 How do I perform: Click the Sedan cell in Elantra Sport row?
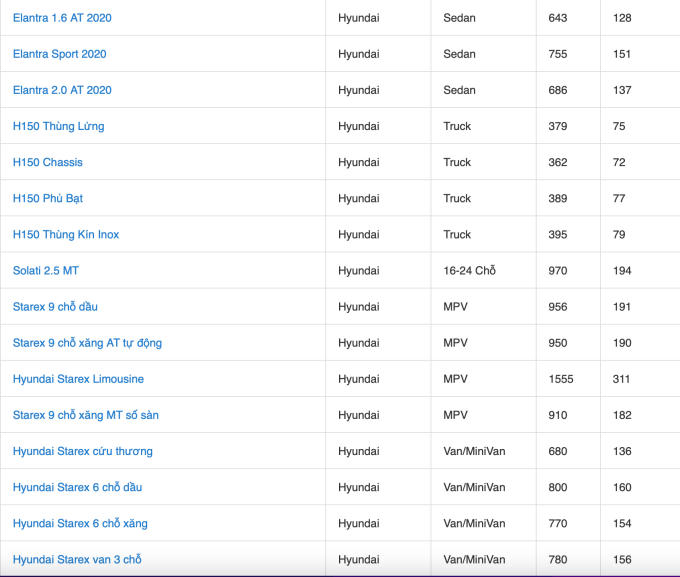459,54
